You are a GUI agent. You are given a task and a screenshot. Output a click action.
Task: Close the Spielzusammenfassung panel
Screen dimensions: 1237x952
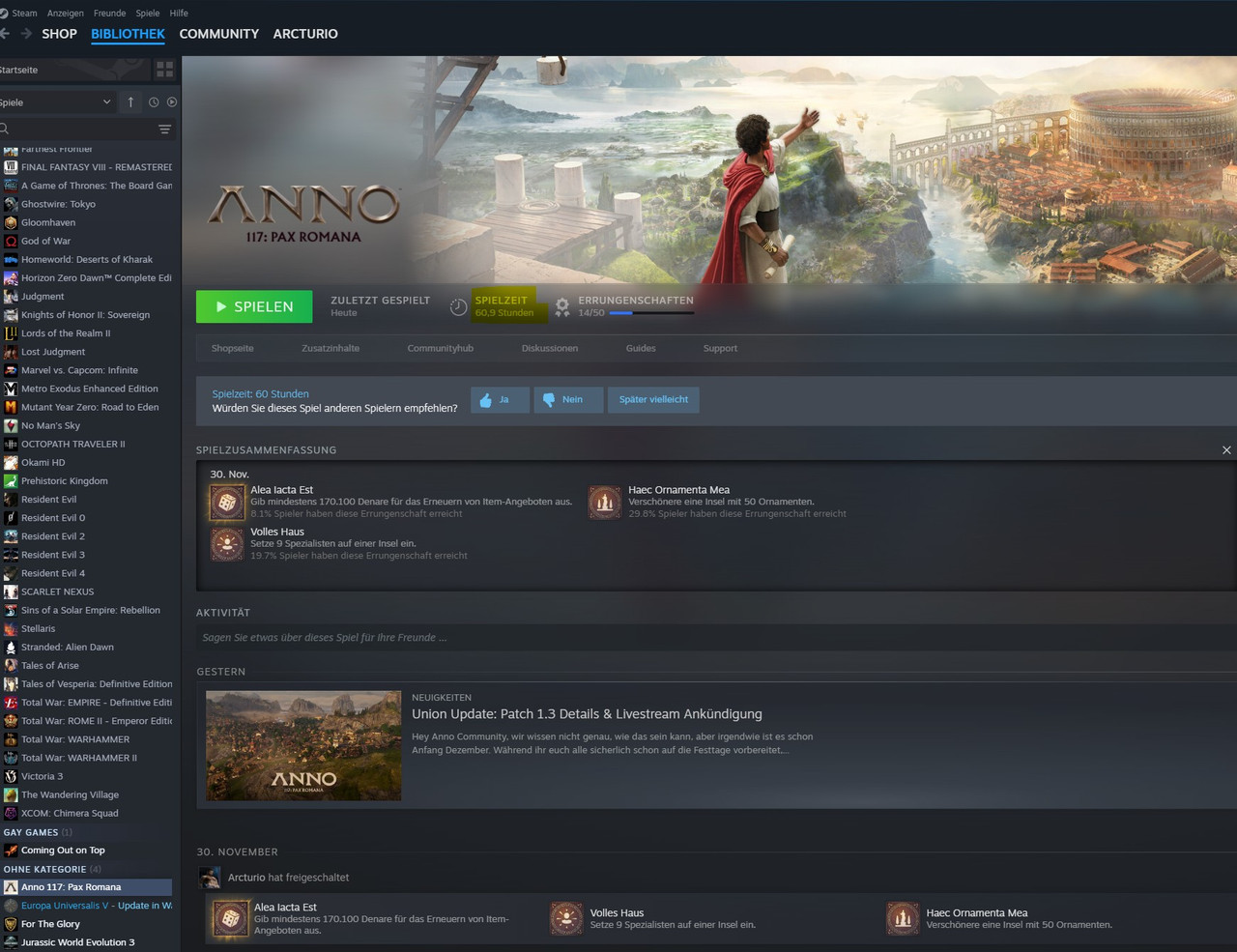(1226, 450)
